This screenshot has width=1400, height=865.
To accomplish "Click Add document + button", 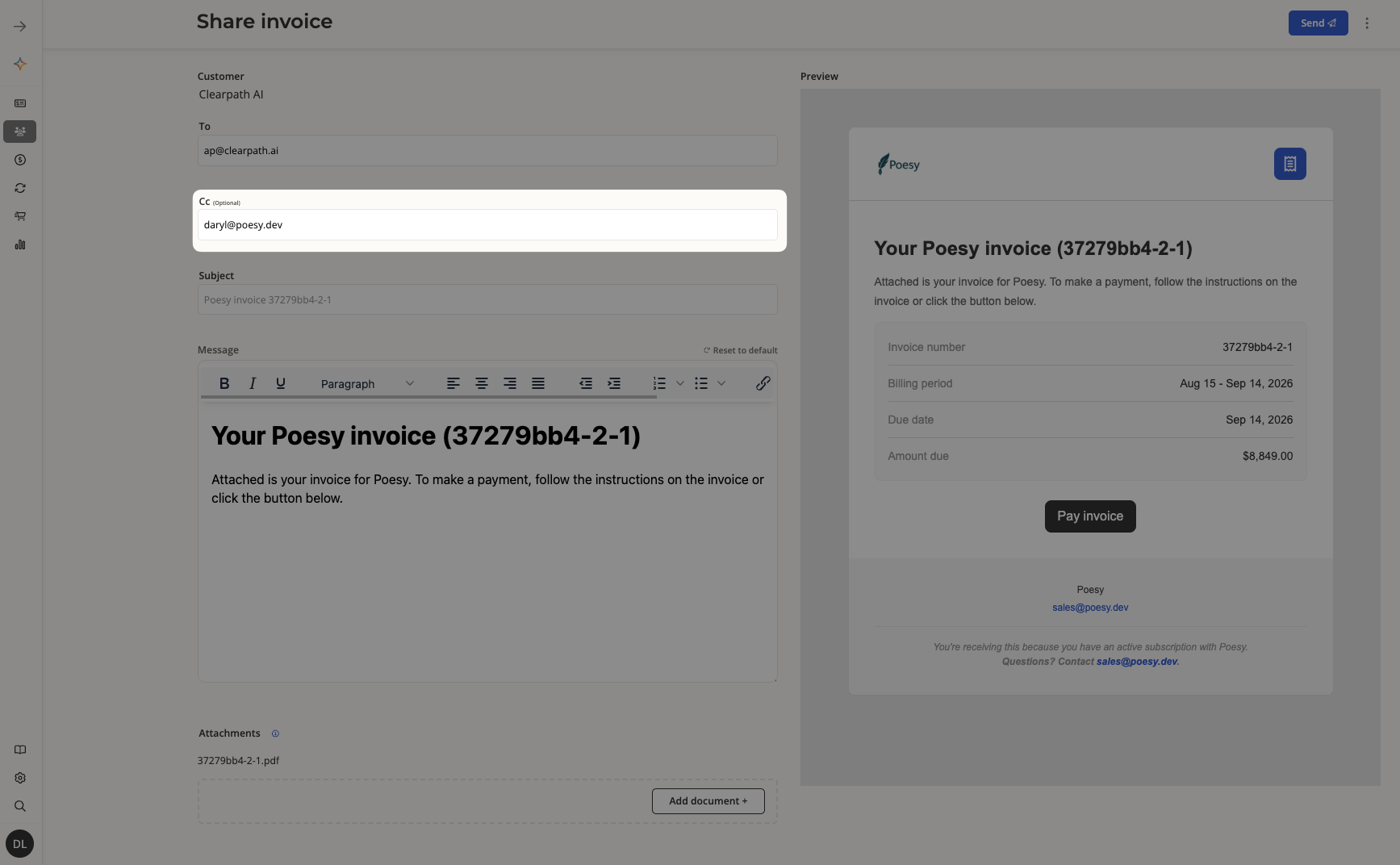I will click(708, 801).
